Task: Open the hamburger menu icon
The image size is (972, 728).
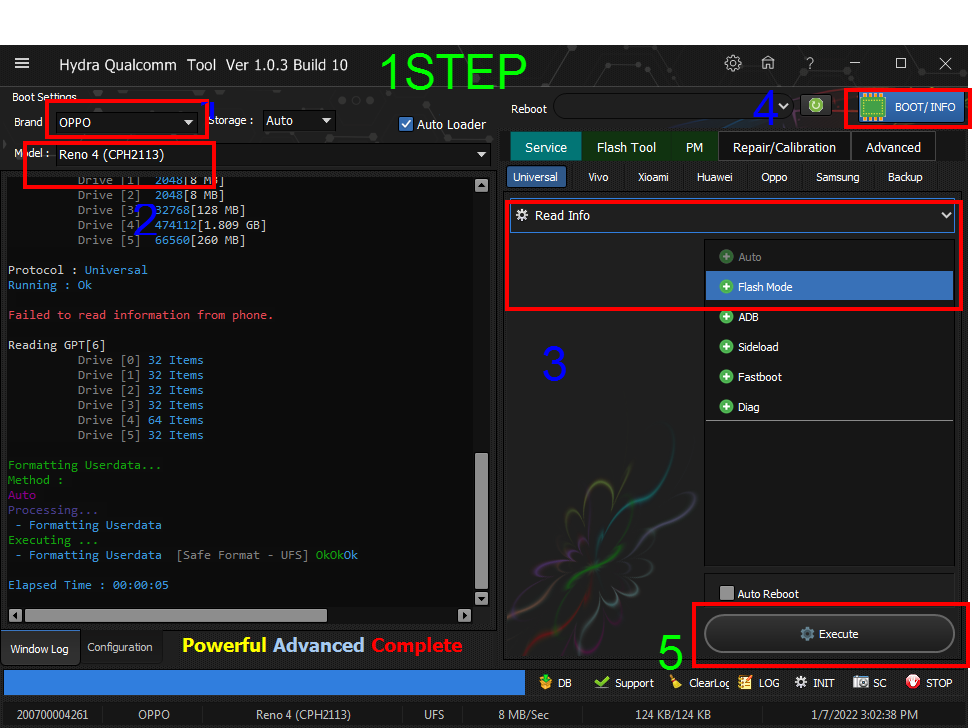Action: (22, 63)
